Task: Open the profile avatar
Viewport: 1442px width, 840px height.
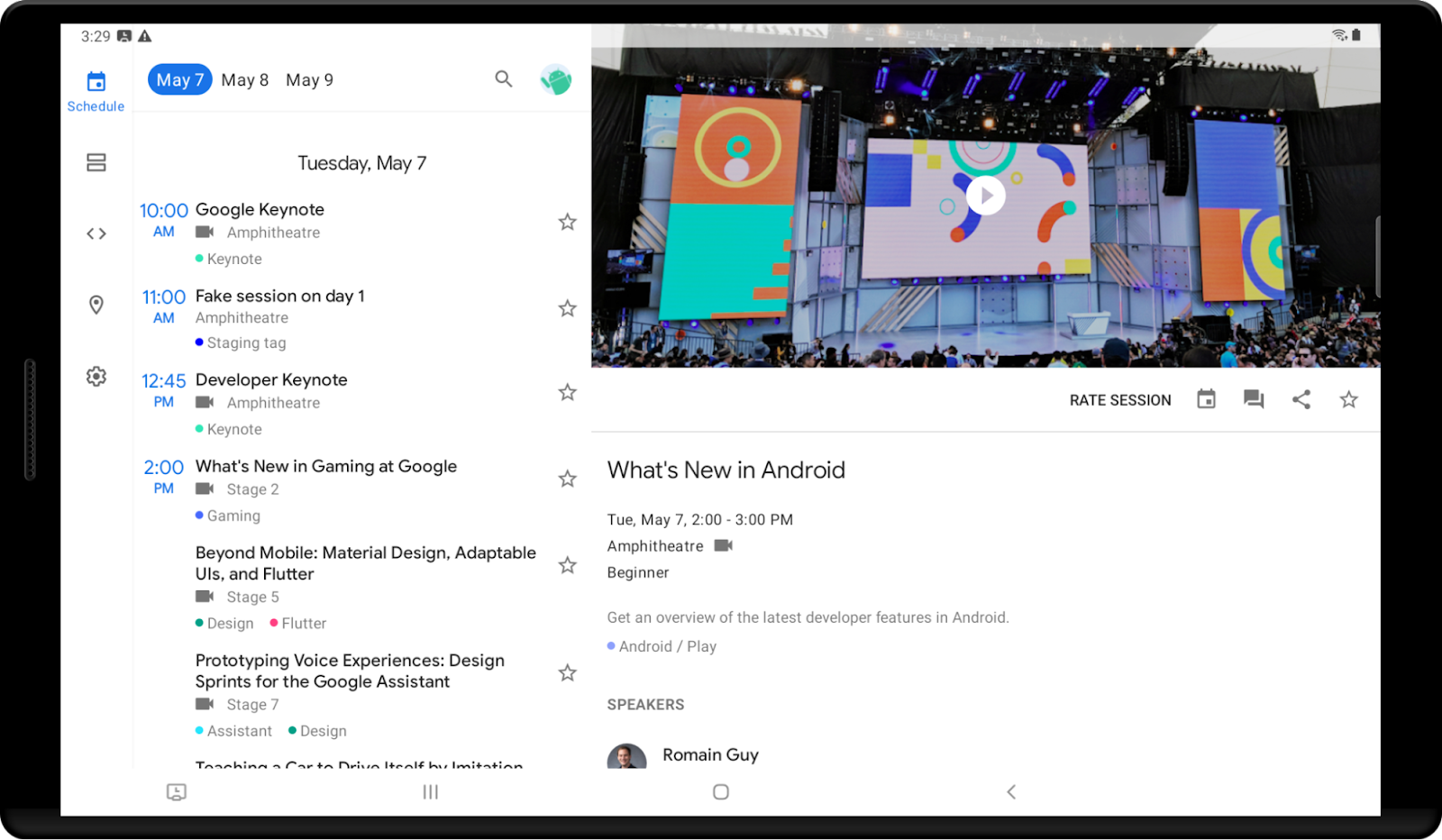Action: pyautogui.click(x=556, y=80)
